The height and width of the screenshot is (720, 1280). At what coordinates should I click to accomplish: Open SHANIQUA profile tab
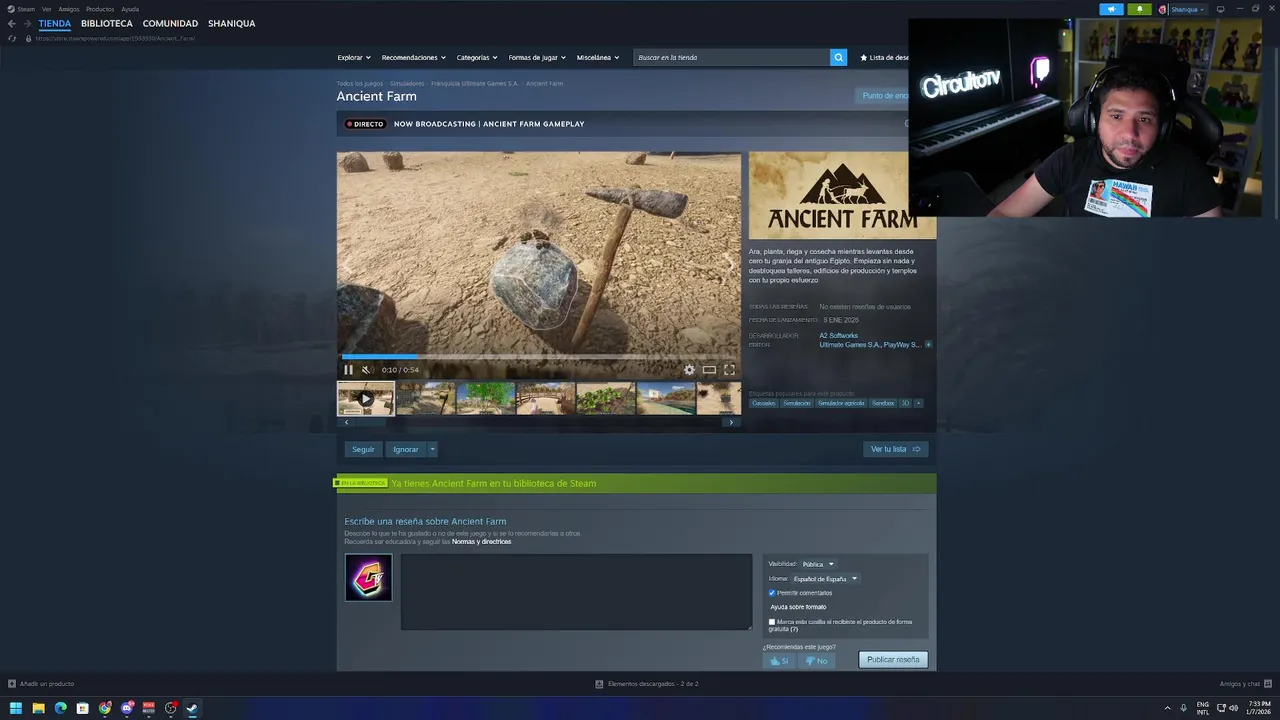point(232,23)
